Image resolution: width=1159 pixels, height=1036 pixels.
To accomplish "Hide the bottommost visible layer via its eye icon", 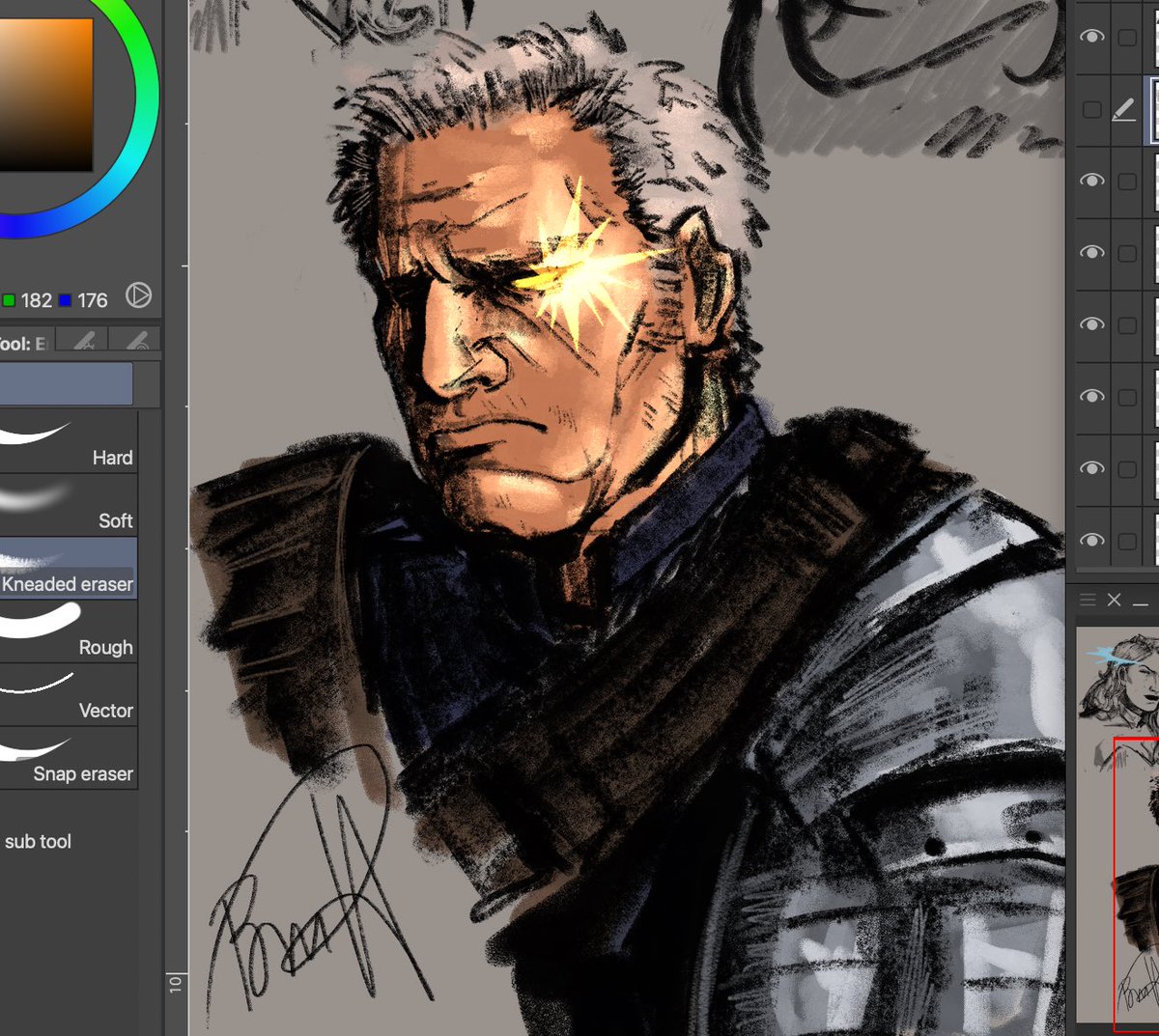I will pos(1091,540).
